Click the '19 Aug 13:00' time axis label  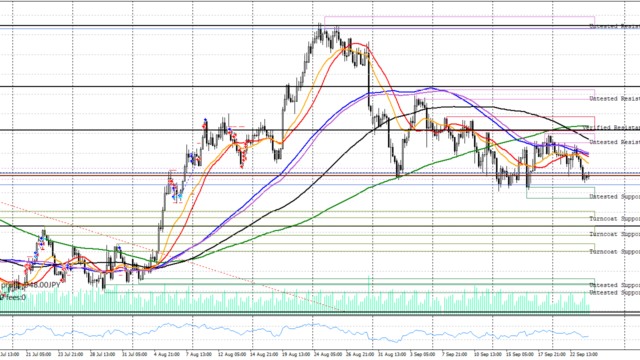296,354
